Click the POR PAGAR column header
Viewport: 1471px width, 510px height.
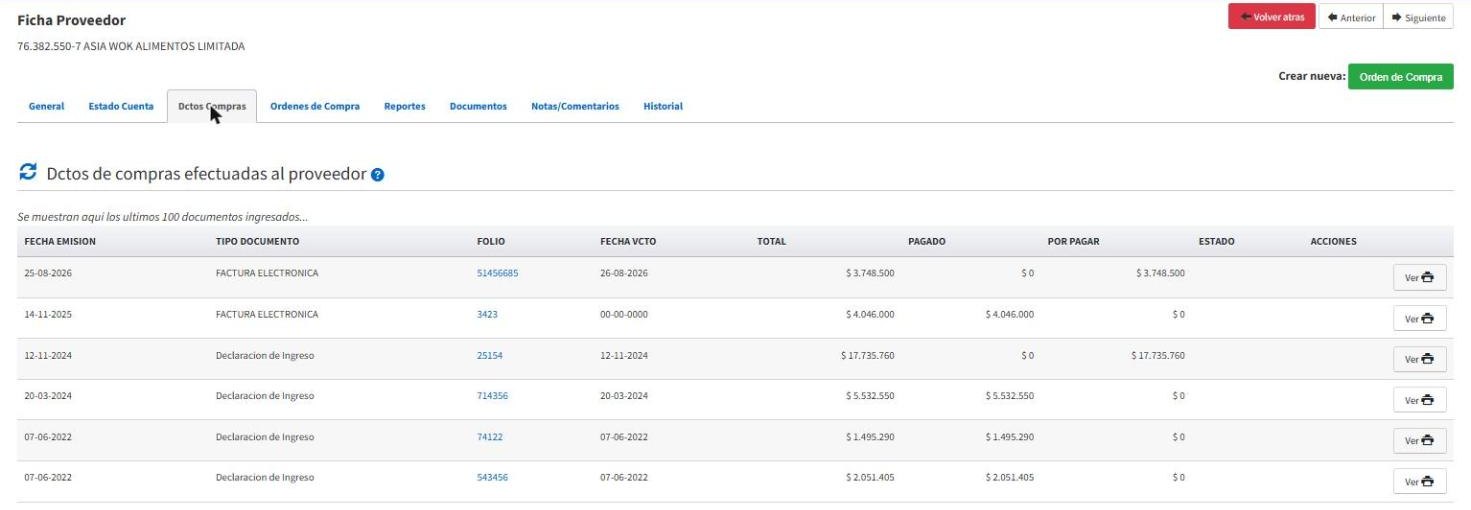(x=1073, y=241)
